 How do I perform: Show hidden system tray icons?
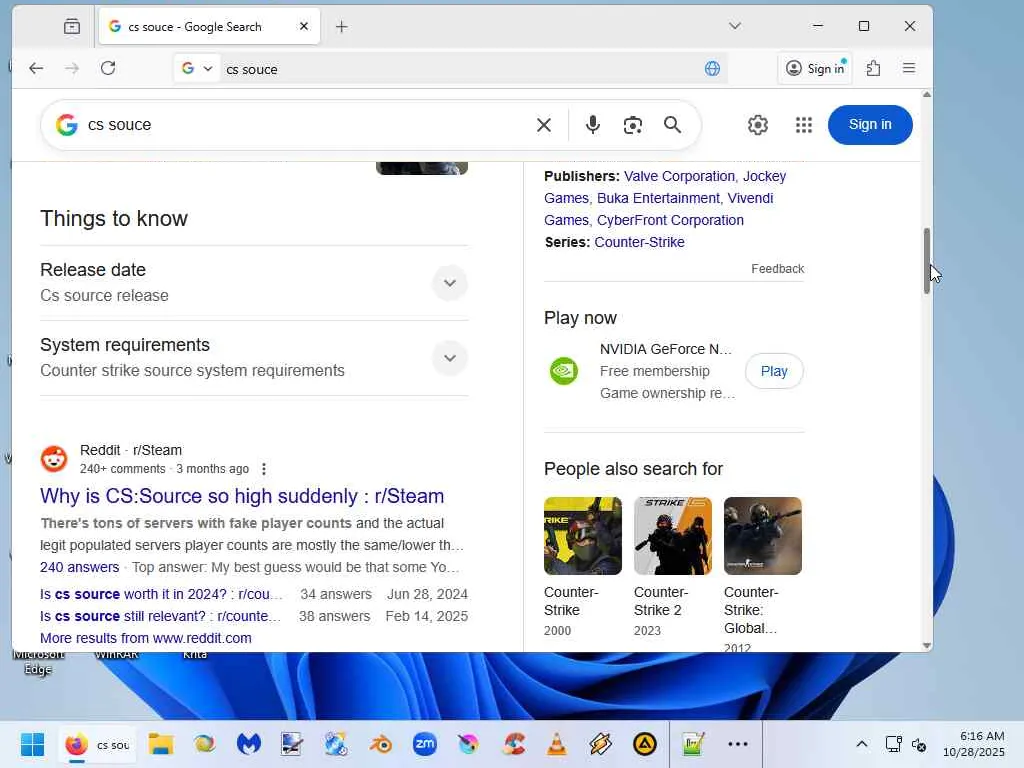click(862, 744)
